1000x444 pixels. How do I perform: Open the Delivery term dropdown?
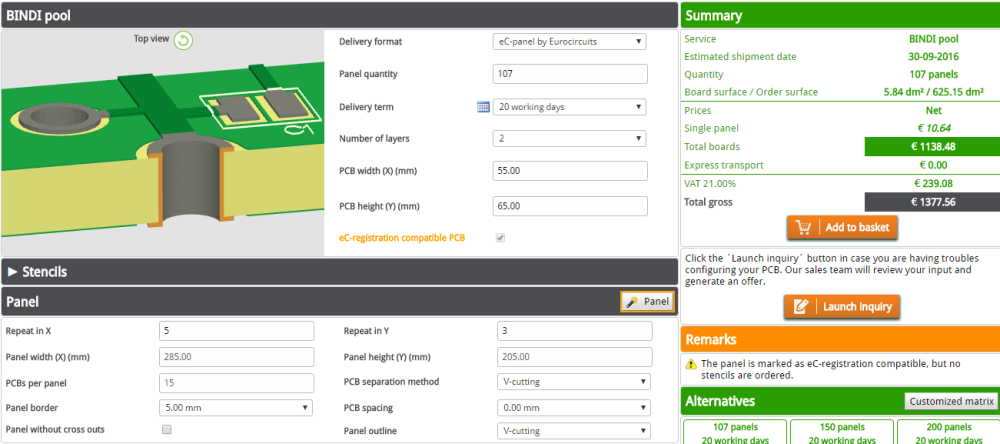570,107
